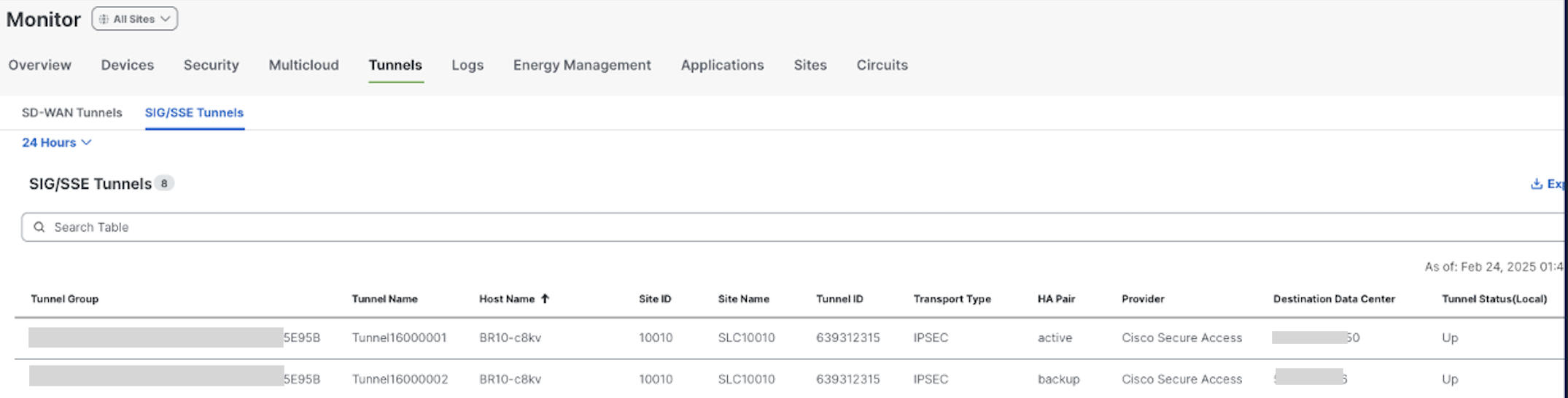Select the Tunnel16000001 row
This screenshot has height=398, width=1568.
[x=399, y=338]
